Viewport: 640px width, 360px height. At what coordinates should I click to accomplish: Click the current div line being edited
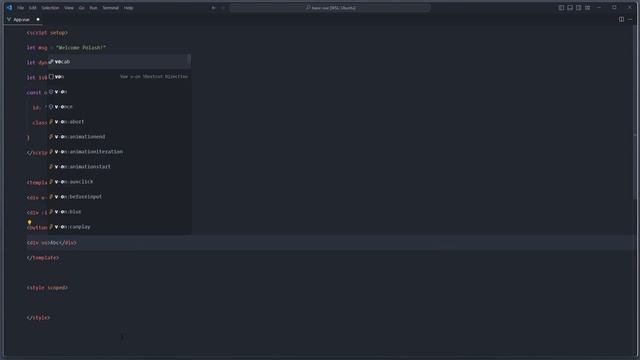point(52,243)
